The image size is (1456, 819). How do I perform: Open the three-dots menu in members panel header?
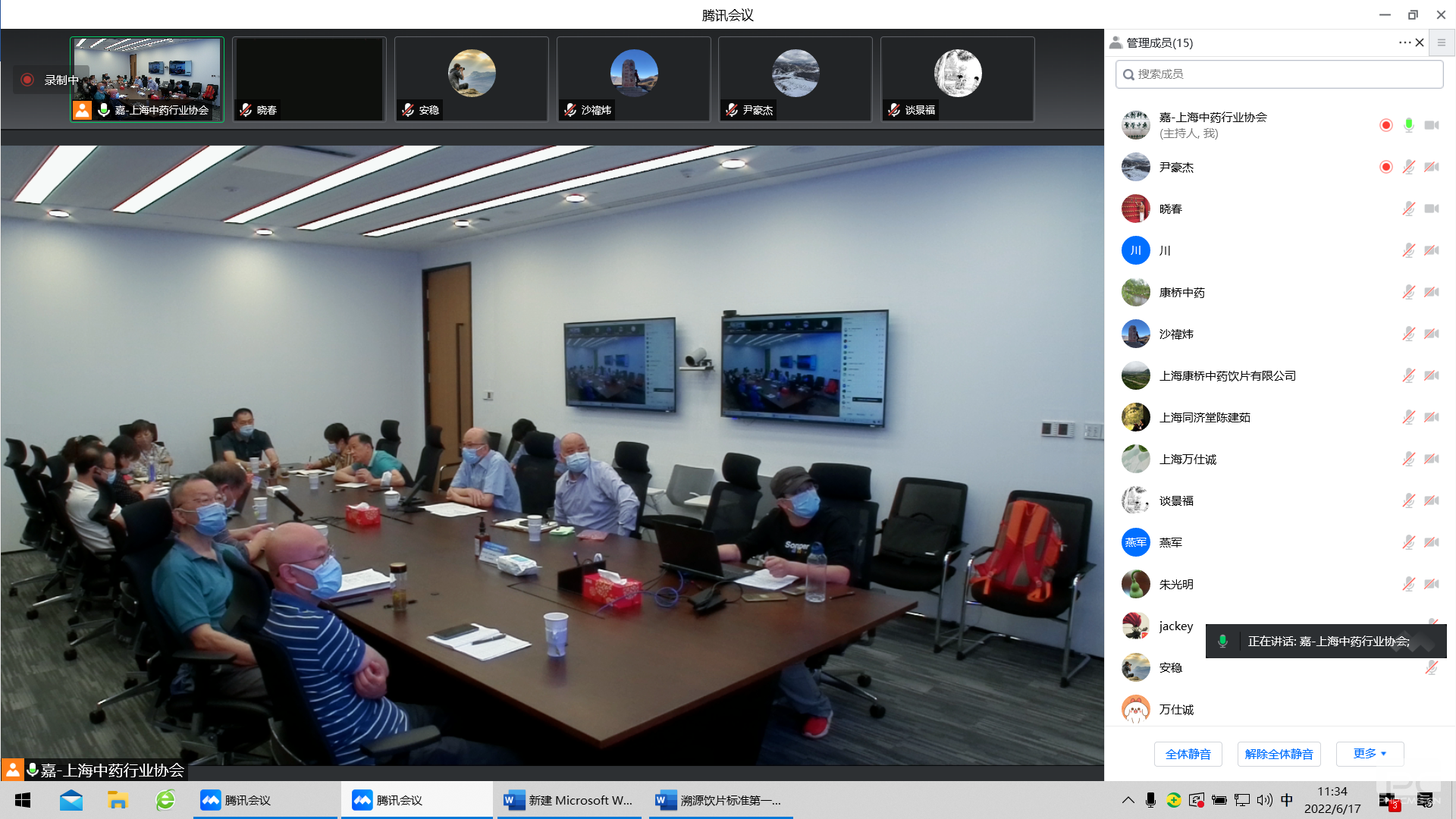[1404, 42]
